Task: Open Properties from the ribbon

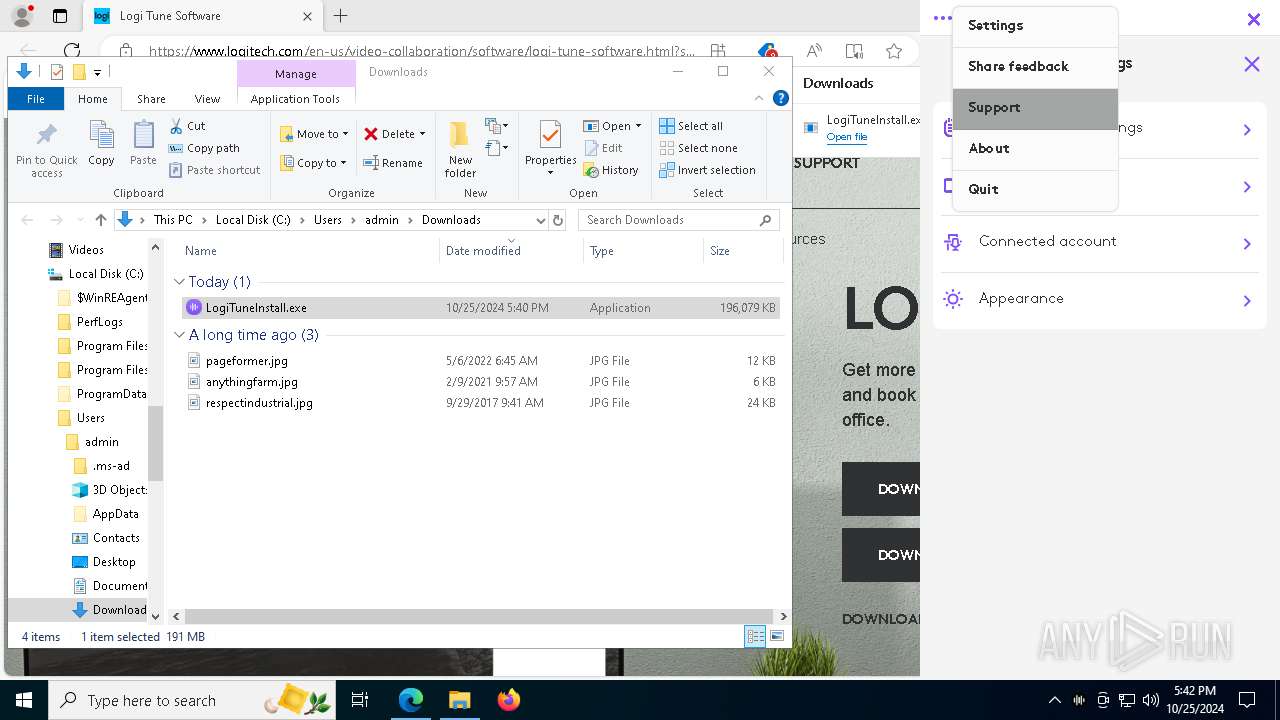Action: click(550, 148)
